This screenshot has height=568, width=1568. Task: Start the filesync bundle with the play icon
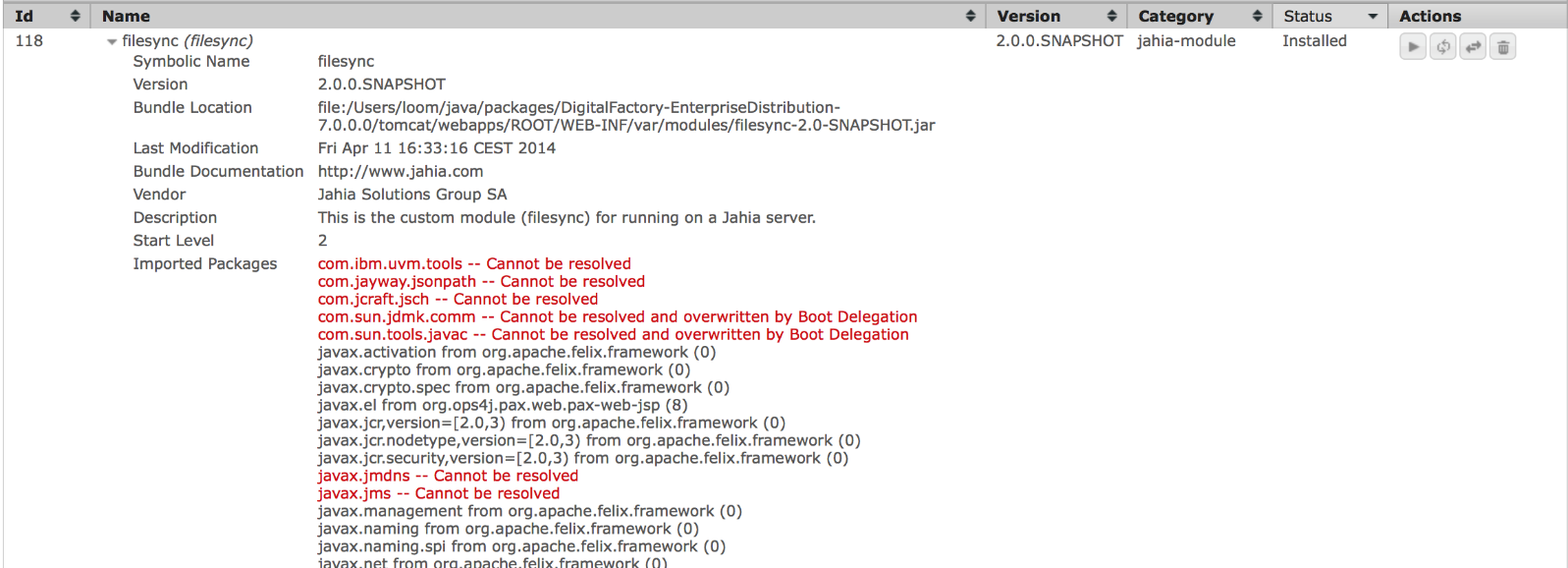point(1413,46)
